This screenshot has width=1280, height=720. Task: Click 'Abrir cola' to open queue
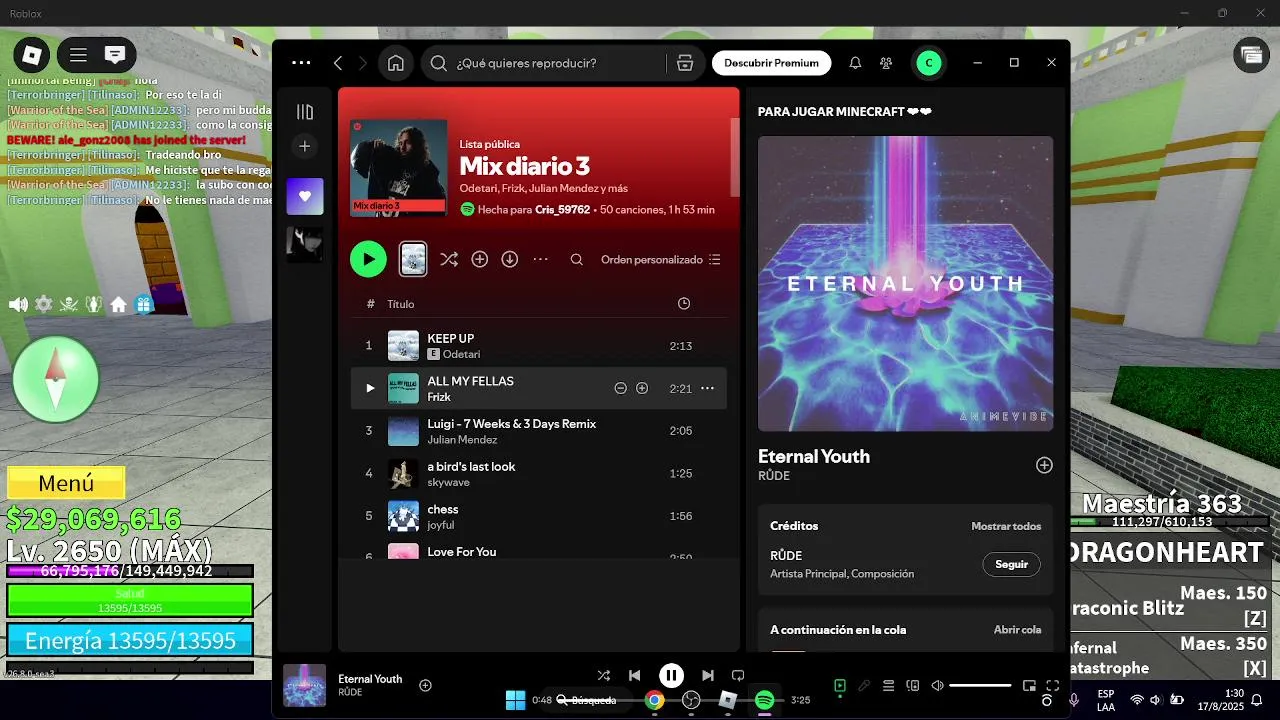tap(1017, 630)
